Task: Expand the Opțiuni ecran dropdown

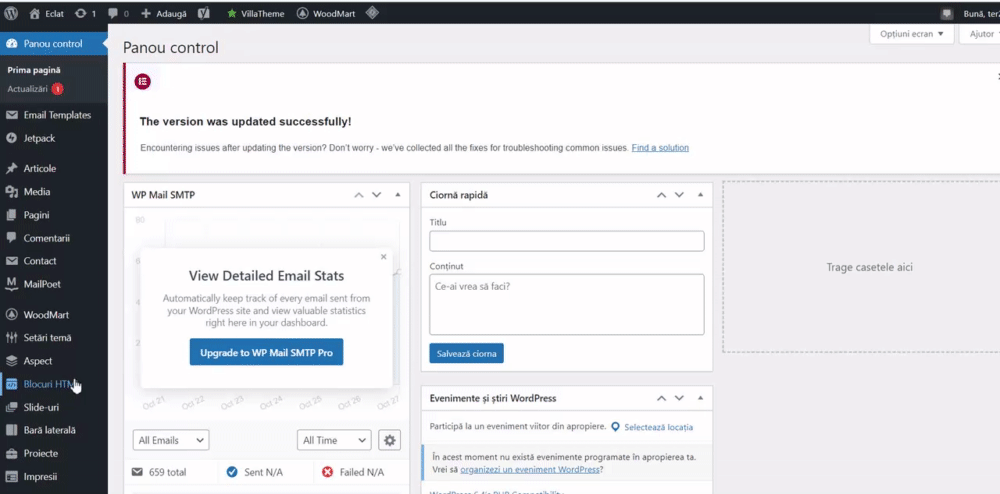Action: pos(911,34)
